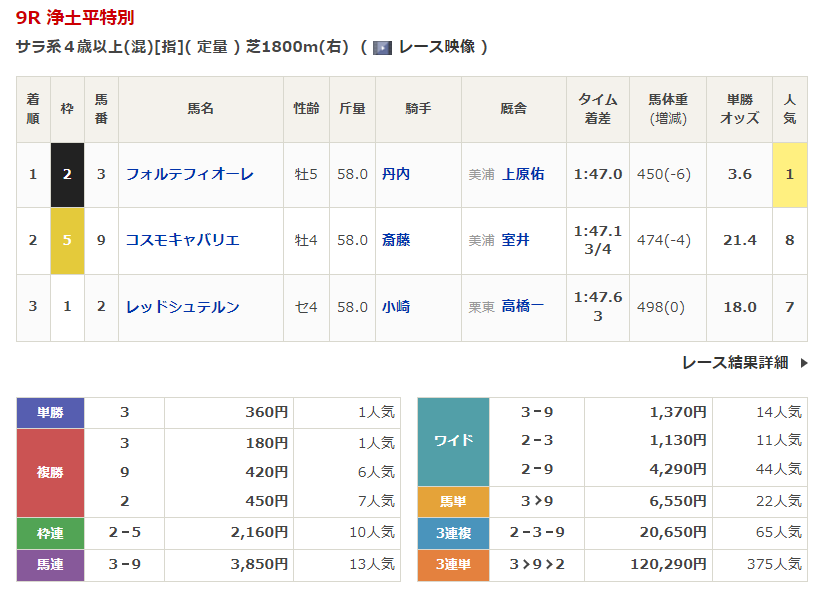
Task: Open the レース結果詳細 detailed results link
Action: coord(735,363)
